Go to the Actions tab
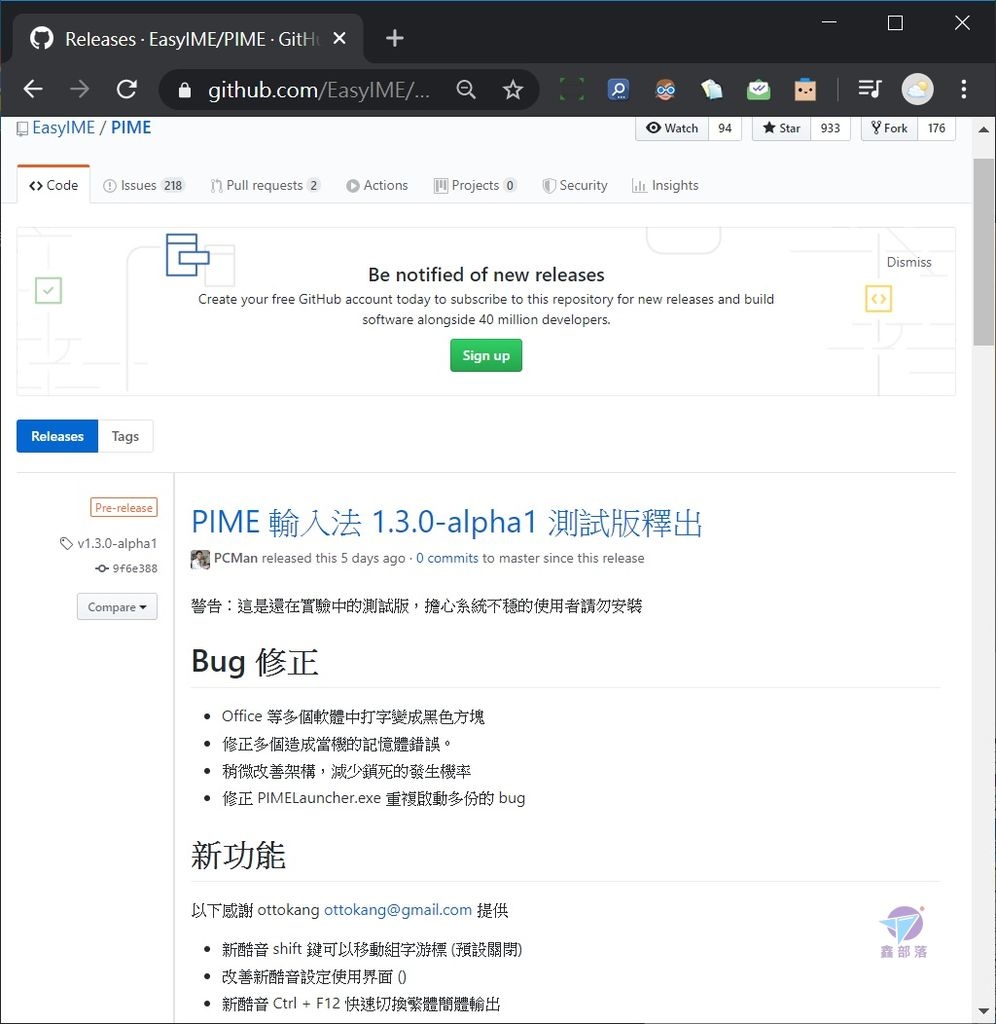 [x=377, y=185]
